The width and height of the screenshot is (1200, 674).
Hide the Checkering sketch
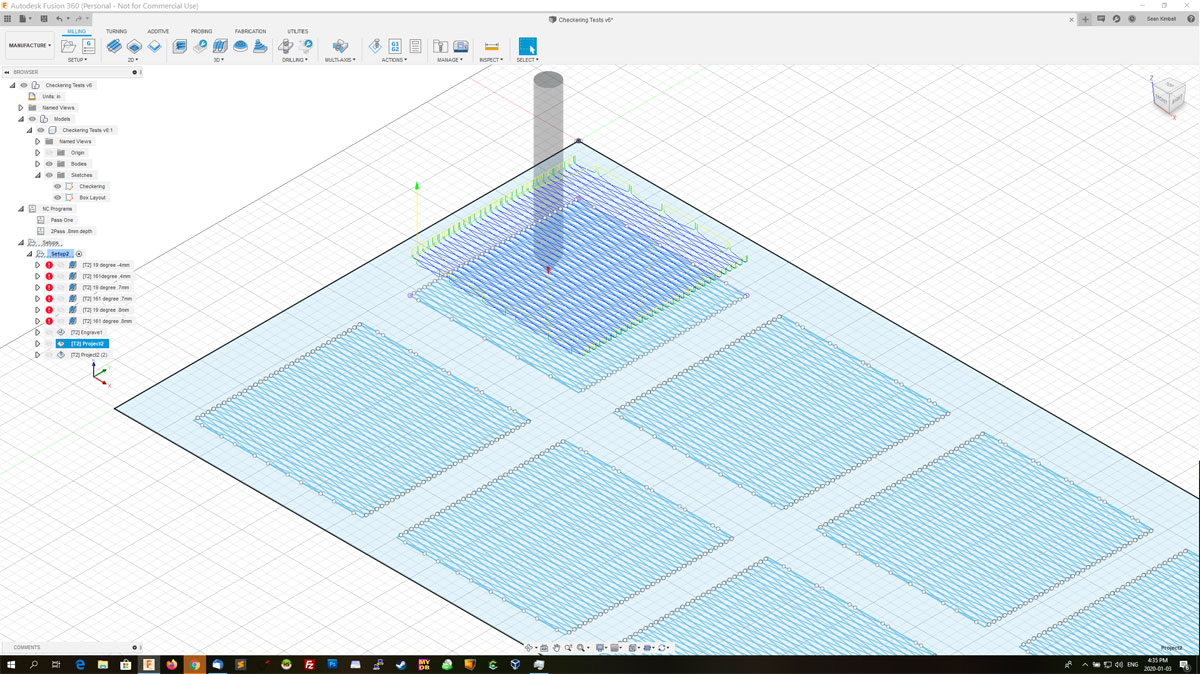coord(58,186)
